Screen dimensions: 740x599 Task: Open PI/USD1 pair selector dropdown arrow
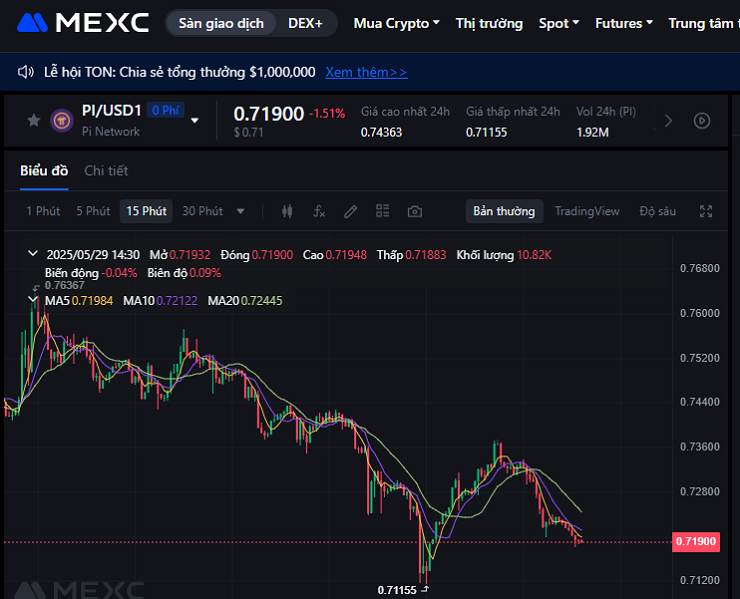(x=194, y=120)
